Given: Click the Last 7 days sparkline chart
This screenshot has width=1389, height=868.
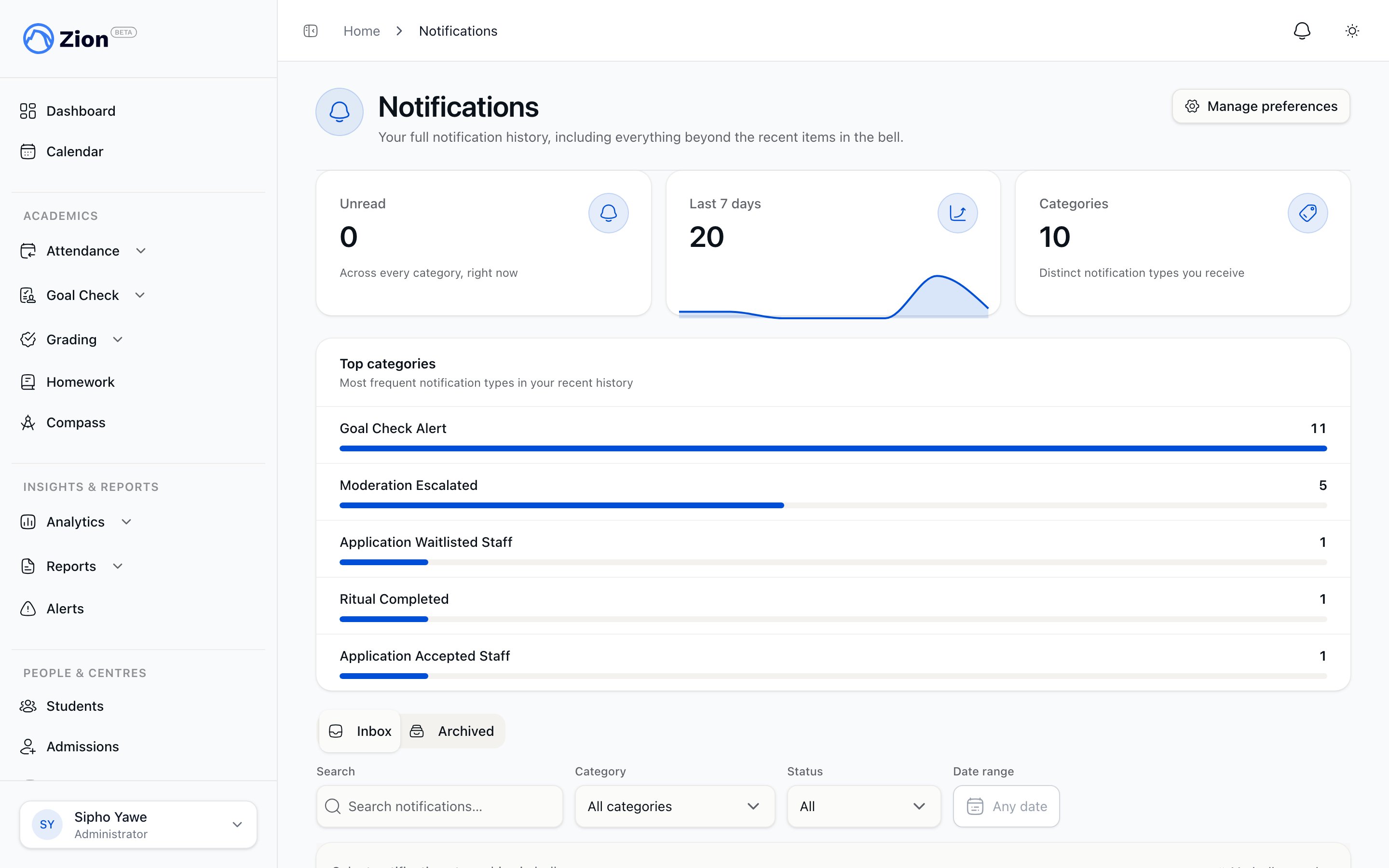Looking at the screenshot, I should pos(833,296).
